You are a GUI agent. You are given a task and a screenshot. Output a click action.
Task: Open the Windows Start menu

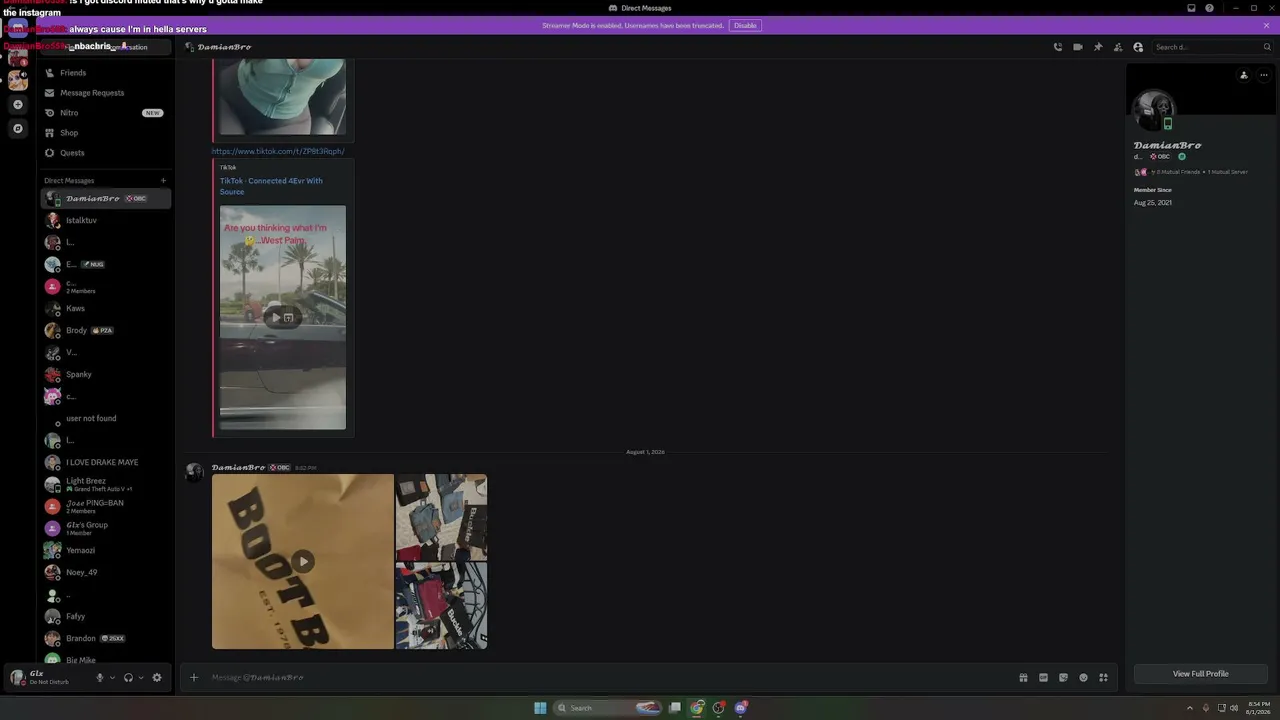[x=540, y=708]
